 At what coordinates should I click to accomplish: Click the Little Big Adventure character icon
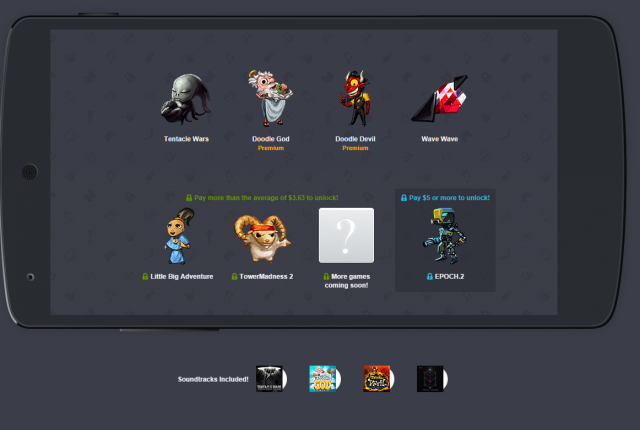[x=179, y=236]
